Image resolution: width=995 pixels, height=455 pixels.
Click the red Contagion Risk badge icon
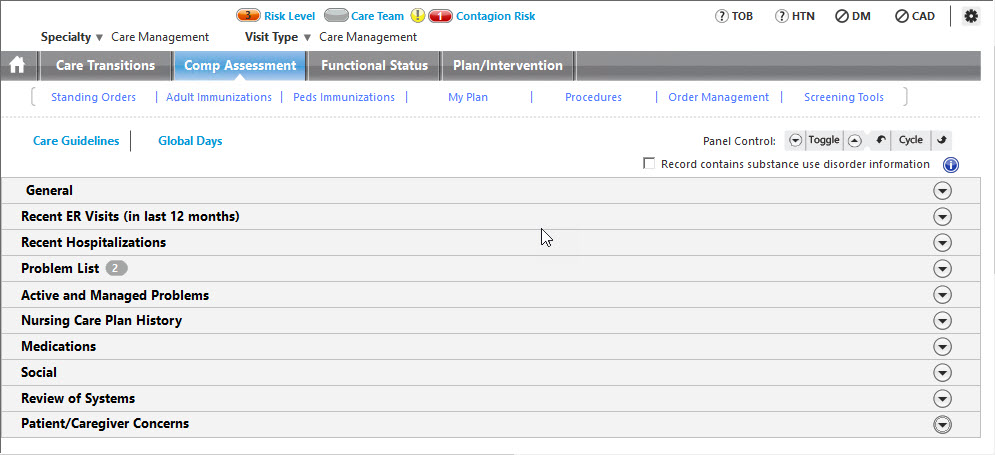[440, 16]
